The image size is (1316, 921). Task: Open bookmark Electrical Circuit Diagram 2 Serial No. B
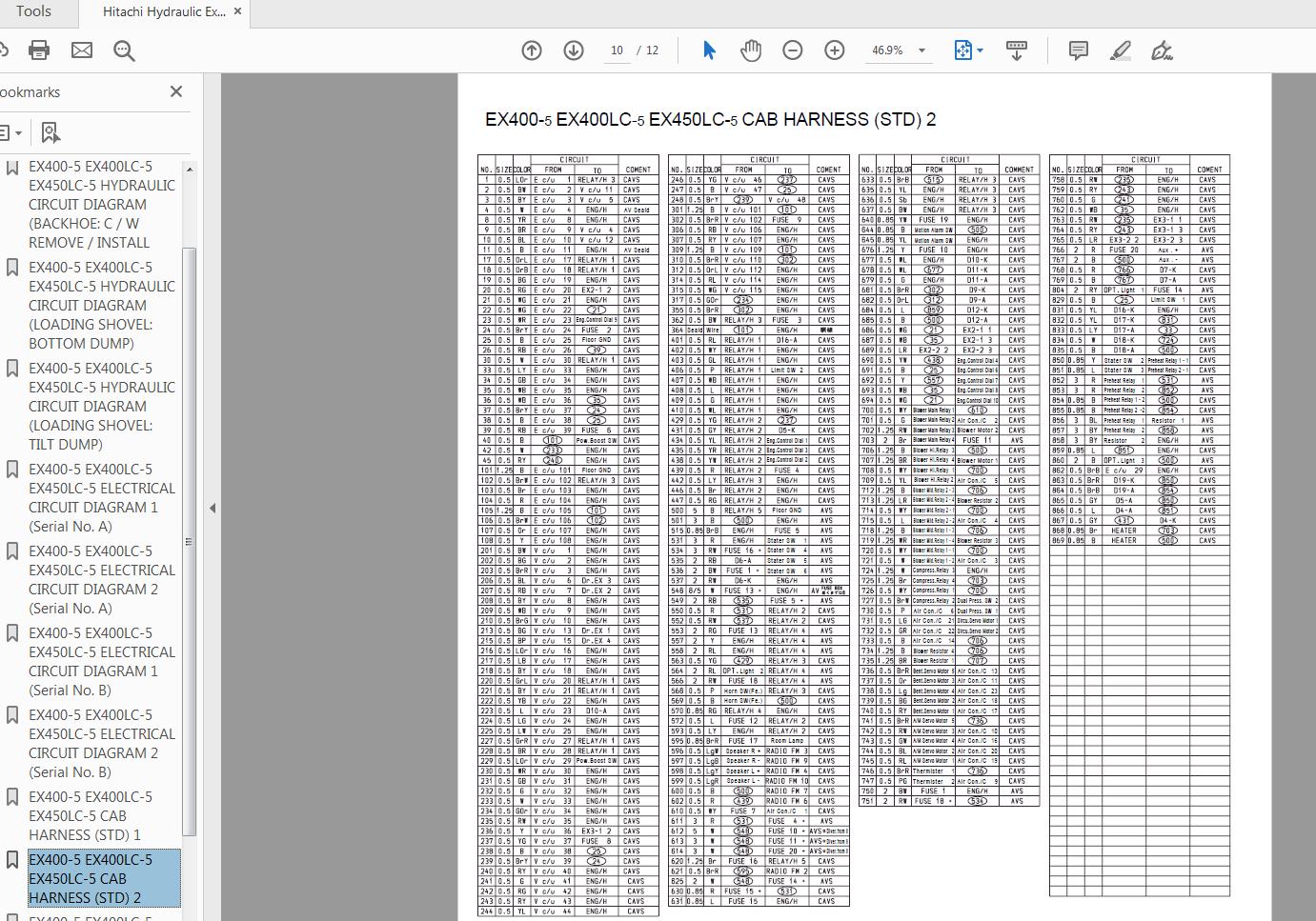(x=102, y=743)
